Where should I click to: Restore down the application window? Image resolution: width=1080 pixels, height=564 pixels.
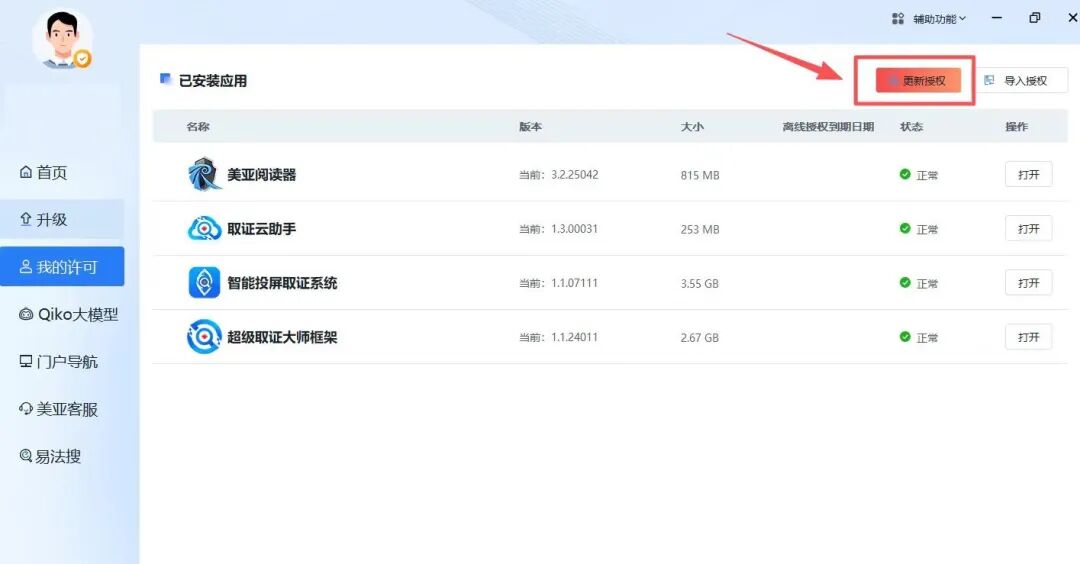click(x=1035, y=18)
